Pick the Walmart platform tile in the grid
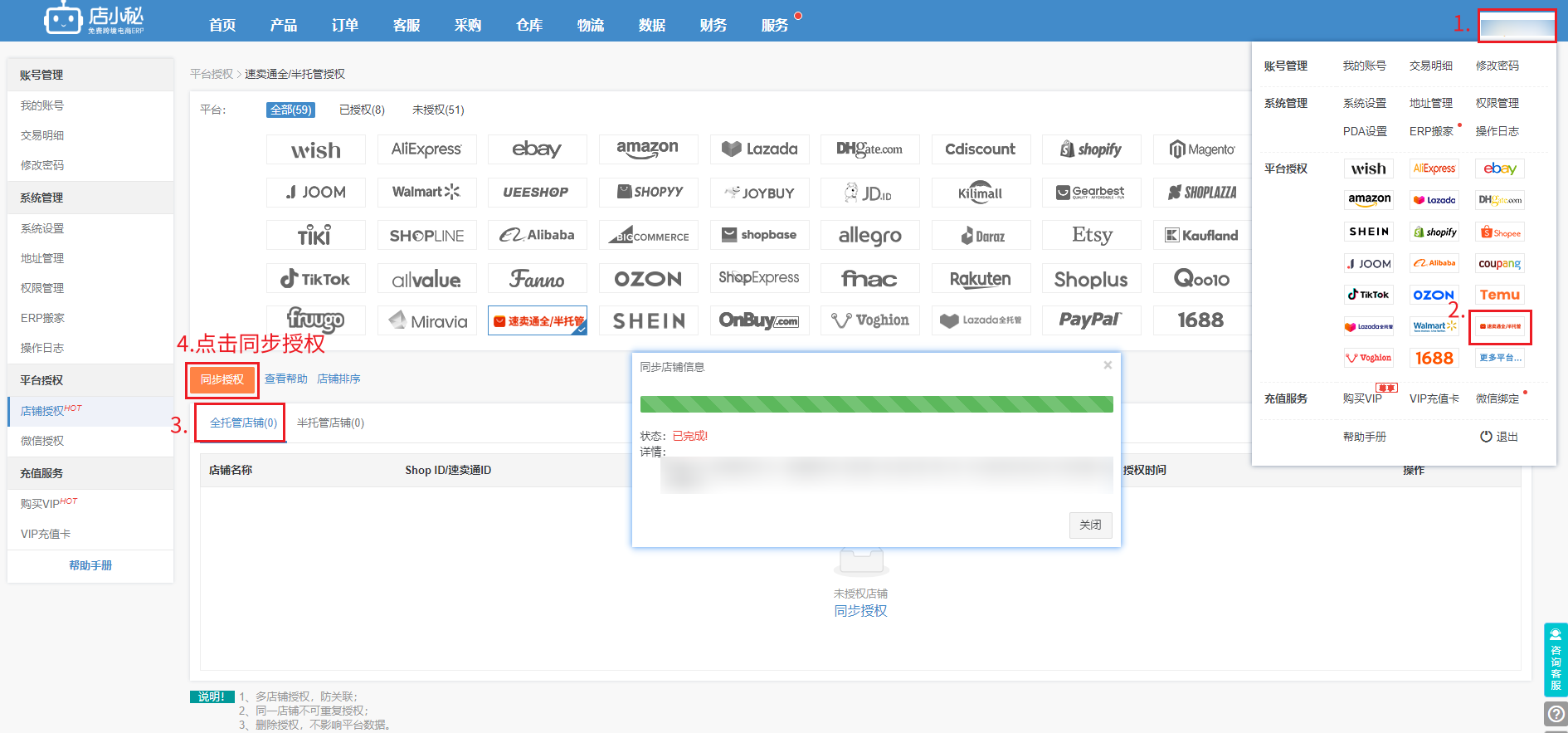 [x=426, y=193]
